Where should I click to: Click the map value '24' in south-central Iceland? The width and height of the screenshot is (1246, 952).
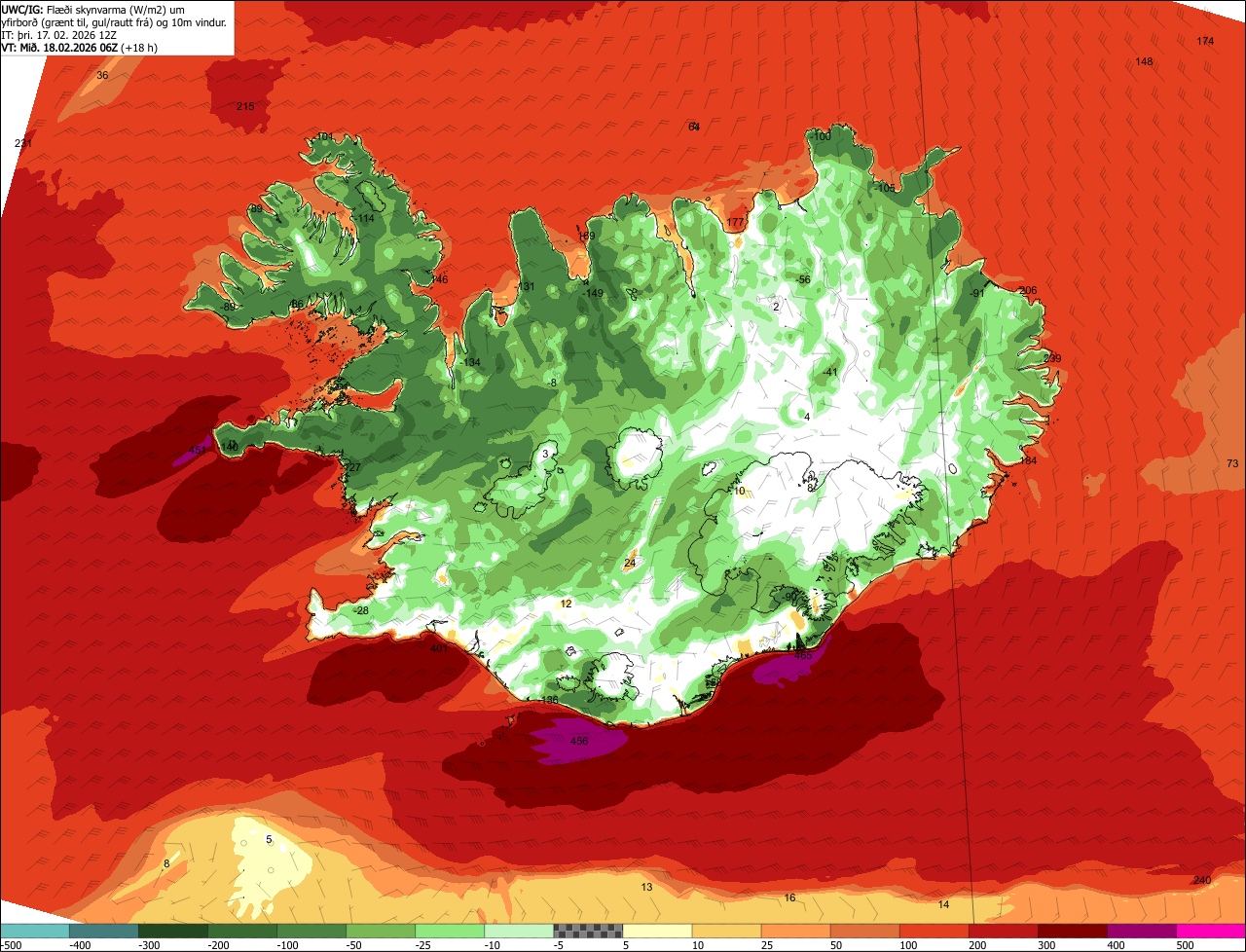coord(629,563)
